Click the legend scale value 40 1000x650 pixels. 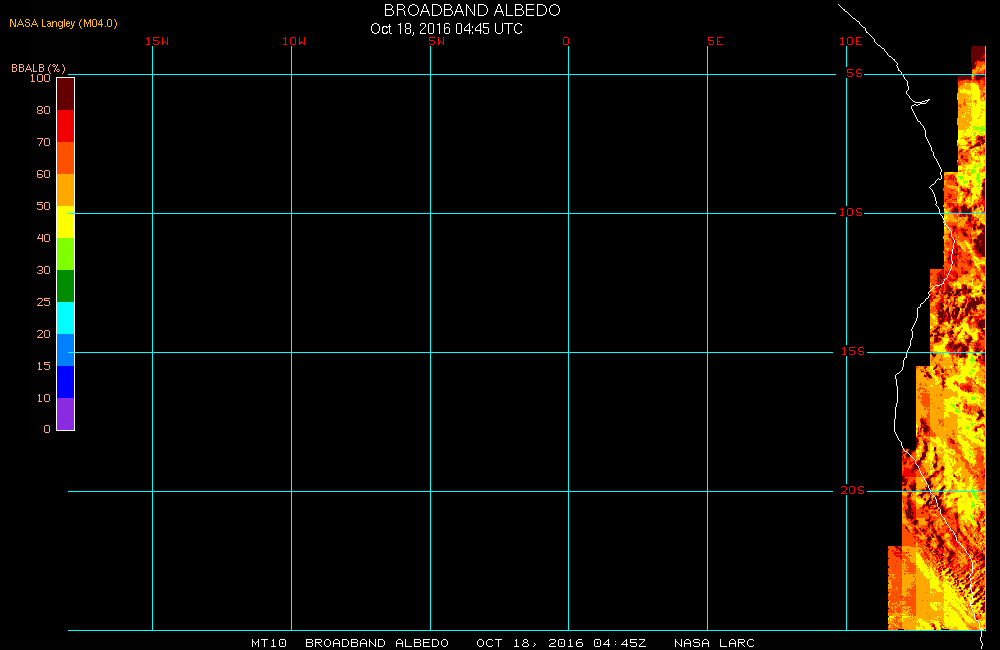click(x=43, y=238)
